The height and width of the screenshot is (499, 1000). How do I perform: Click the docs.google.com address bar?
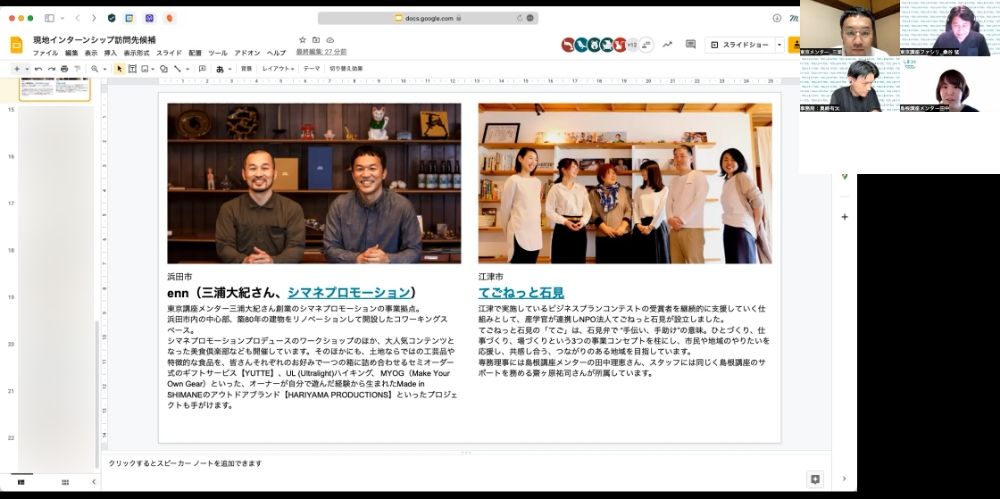click(x=428, y=18)
